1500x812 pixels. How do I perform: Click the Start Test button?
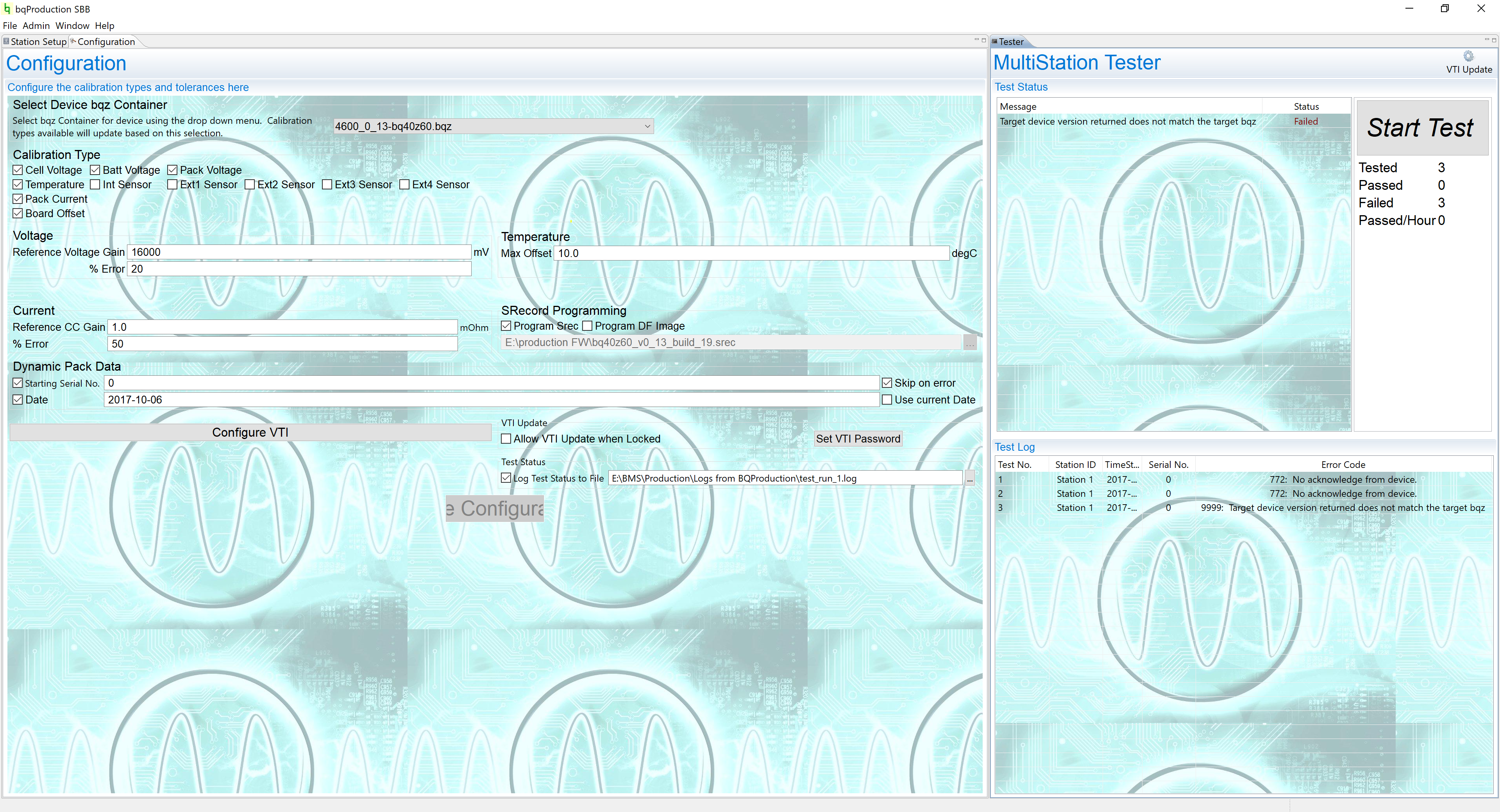click(x=1422, y=127)
